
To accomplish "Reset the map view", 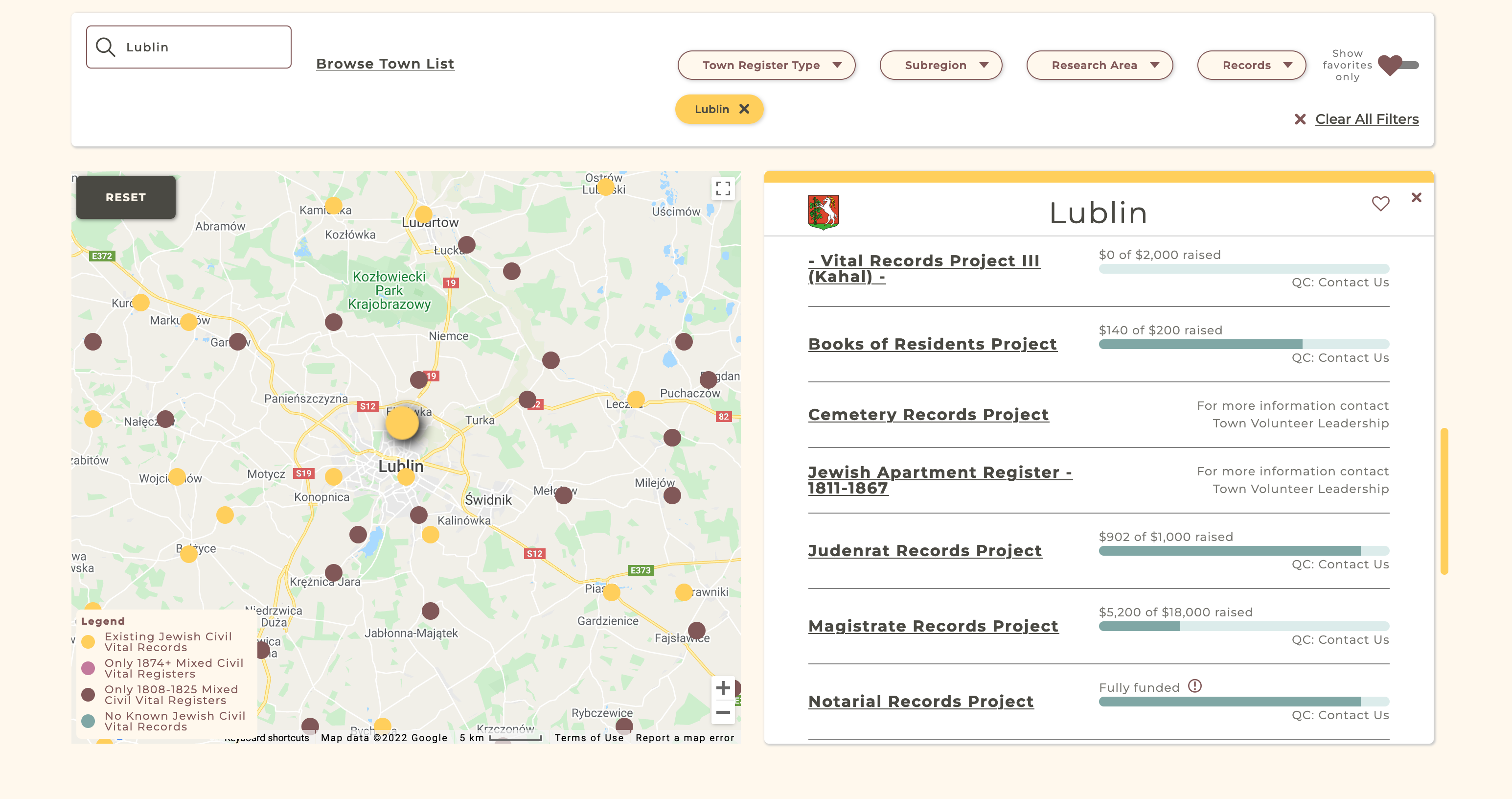I will tap(126, 197).
